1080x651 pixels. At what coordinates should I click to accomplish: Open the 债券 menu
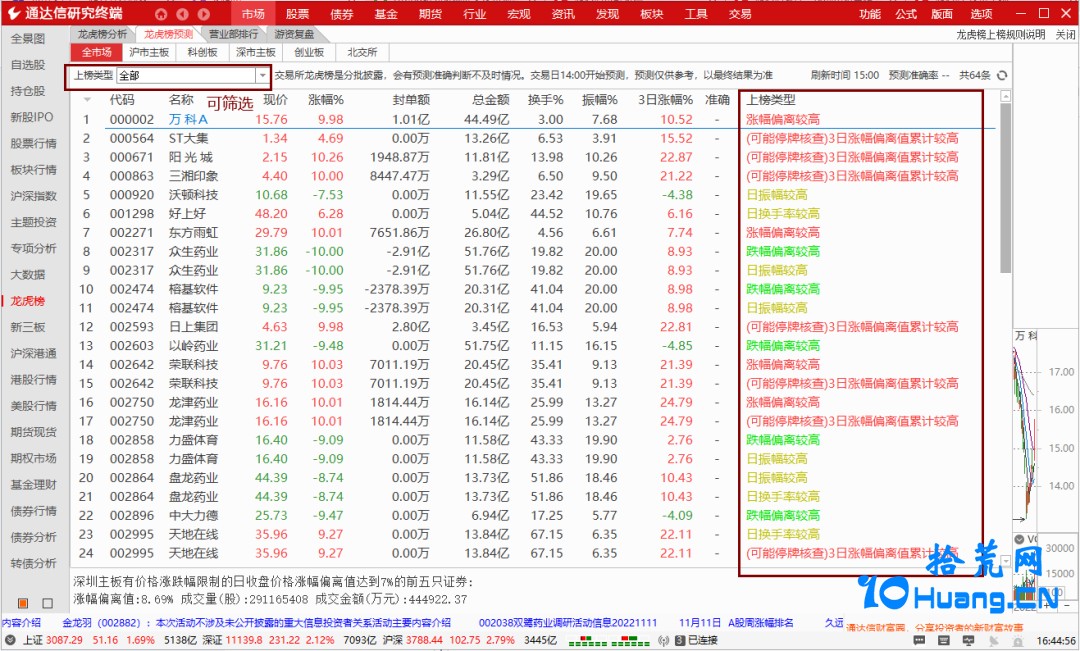point(342,14)
